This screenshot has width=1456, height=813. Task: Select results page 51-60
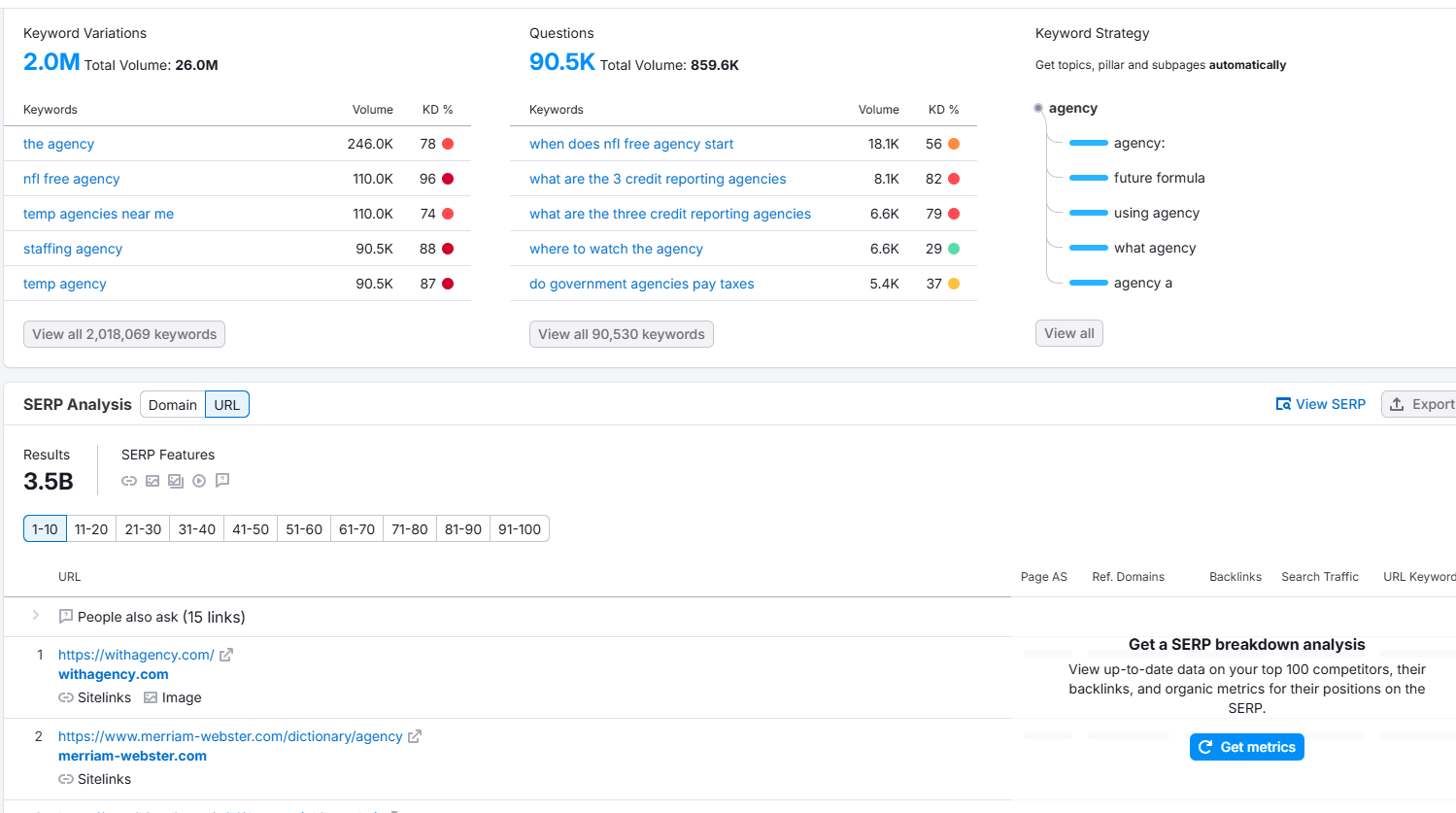pos(304,528)
